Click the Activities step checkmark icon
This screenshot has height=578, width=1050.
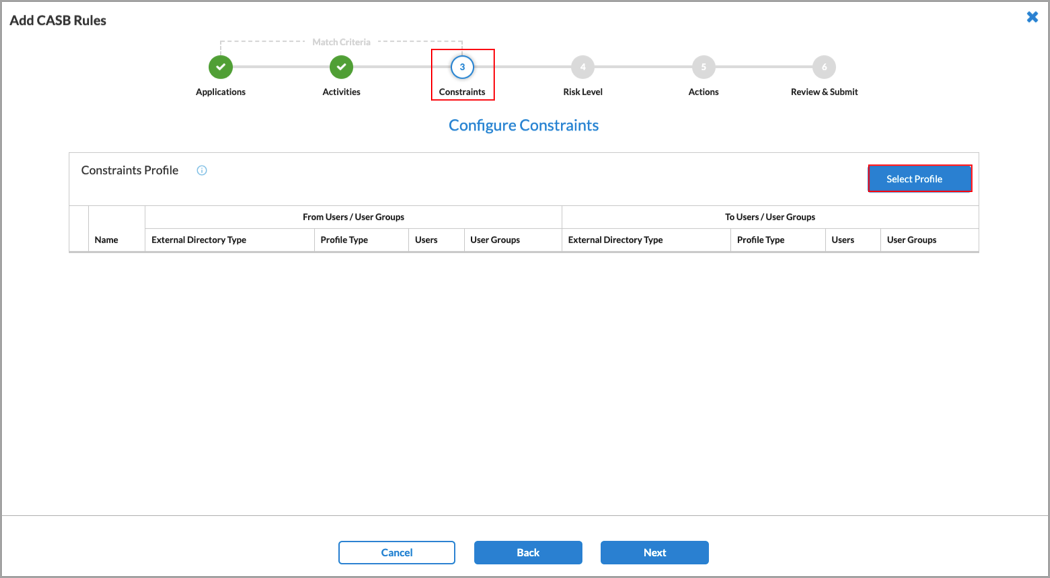click(x=341, y=67)
